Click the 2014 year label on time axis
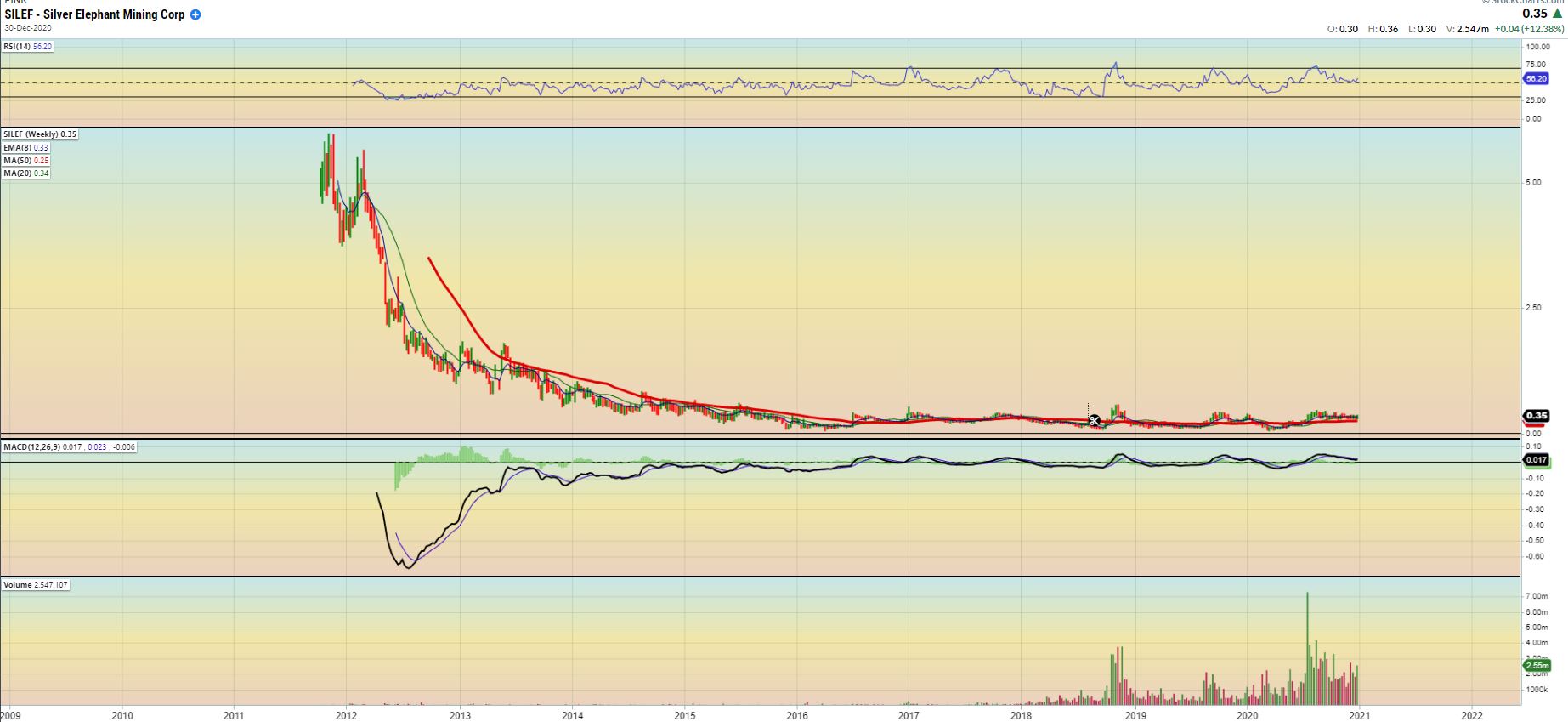 [572, 716]
